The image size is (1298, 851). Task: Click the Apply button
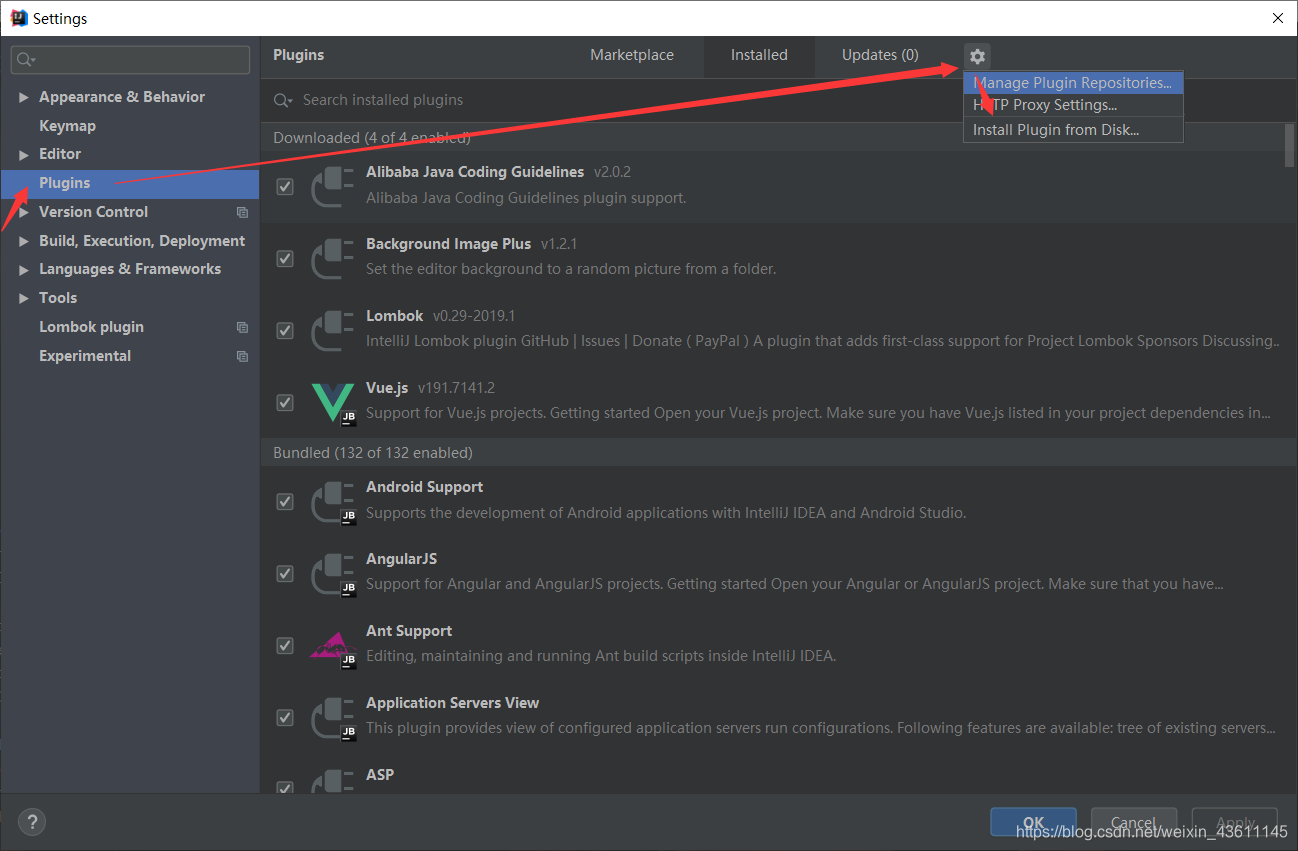(x=1235, y=823)
